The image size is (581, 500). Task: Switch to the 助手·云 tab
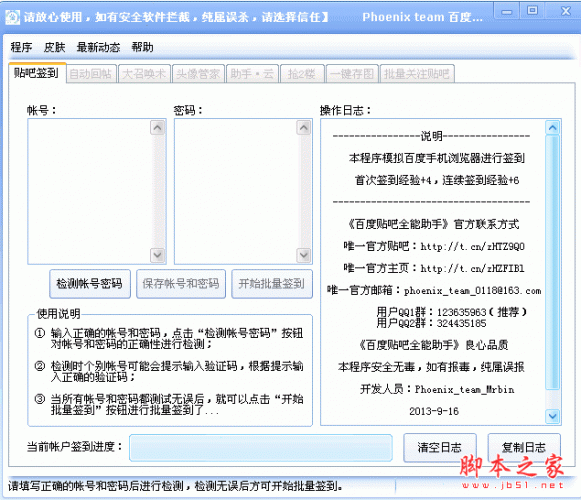252,74
